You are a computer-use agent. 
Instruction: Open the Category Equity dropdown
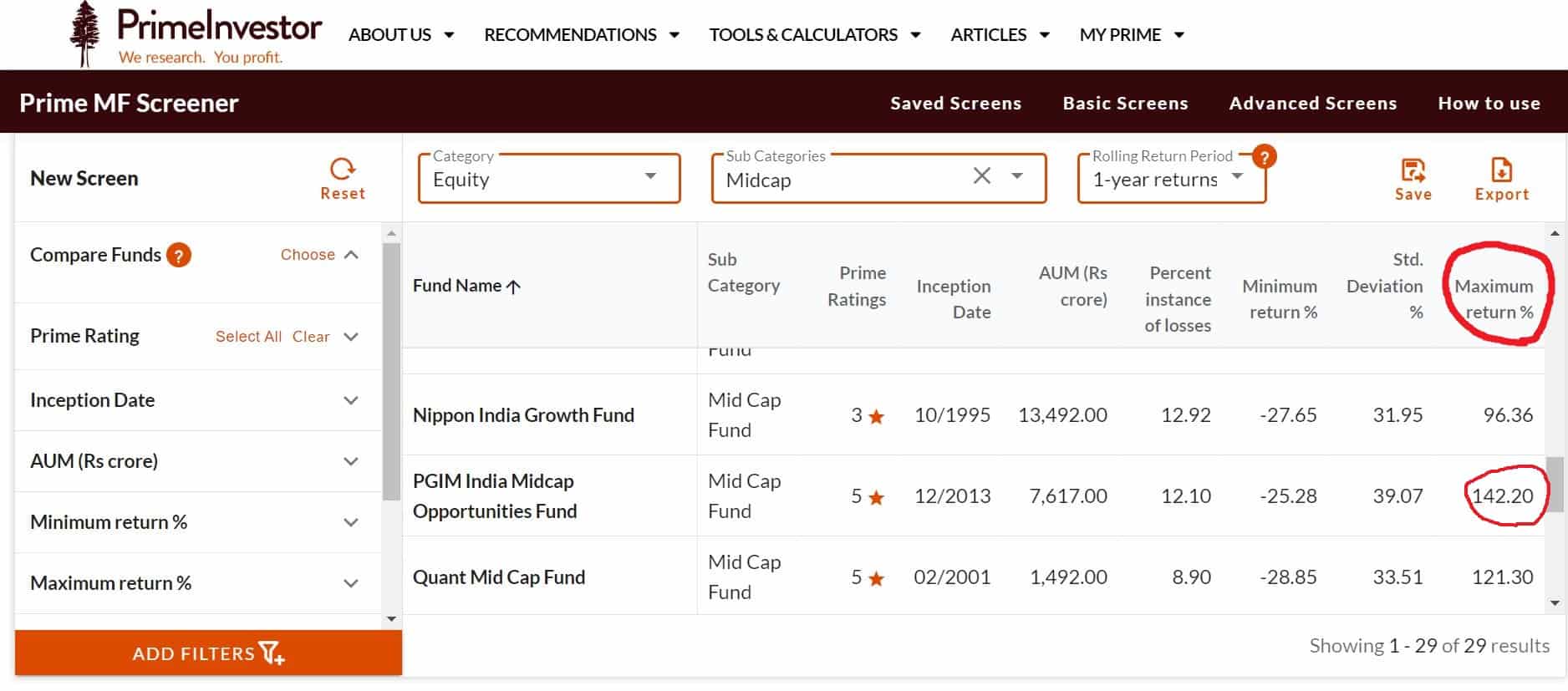coord(549,178)
